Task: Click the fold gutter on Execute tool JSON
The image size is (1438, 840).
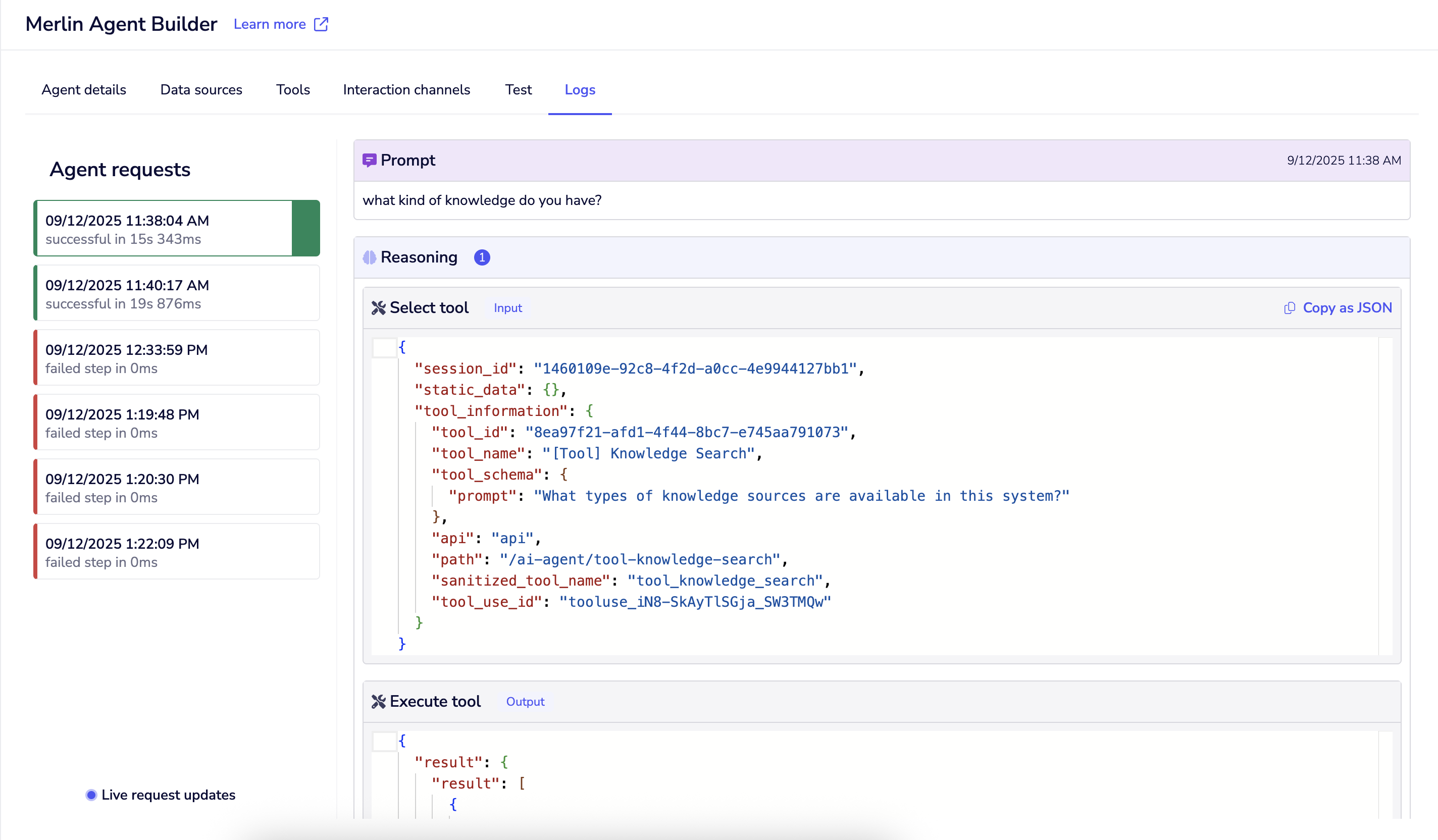Action: [384, 741]
